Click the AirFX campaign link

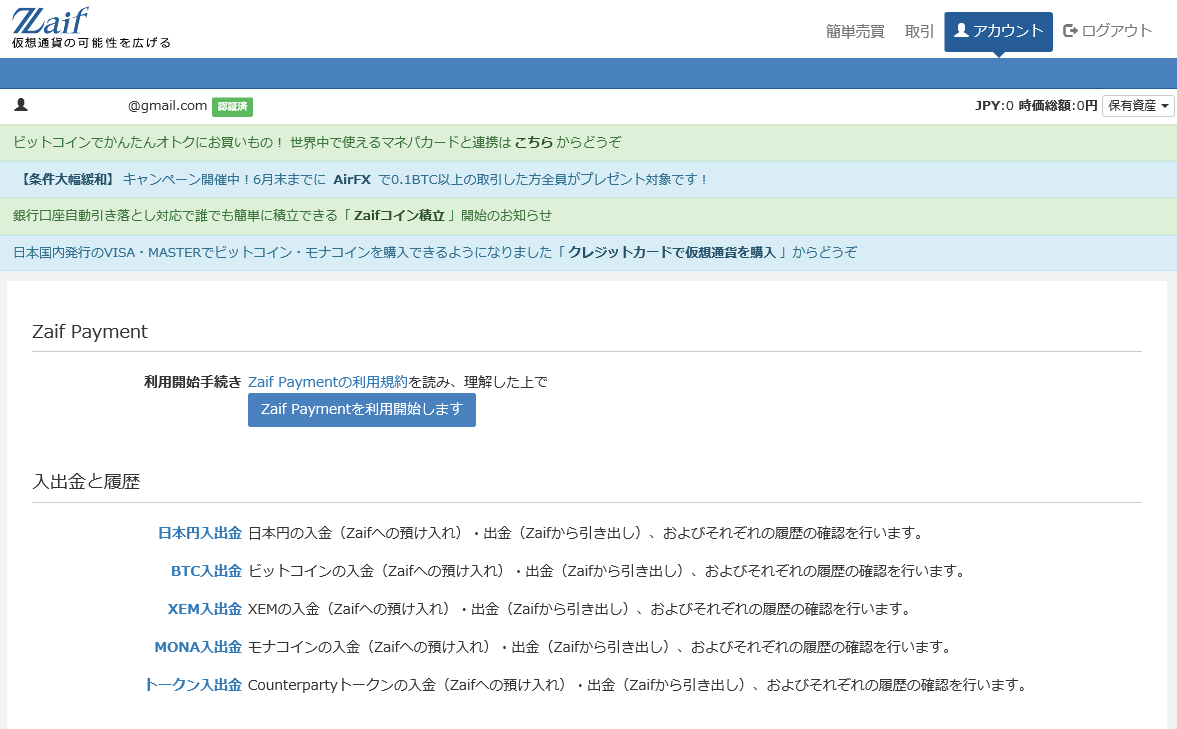352,180
